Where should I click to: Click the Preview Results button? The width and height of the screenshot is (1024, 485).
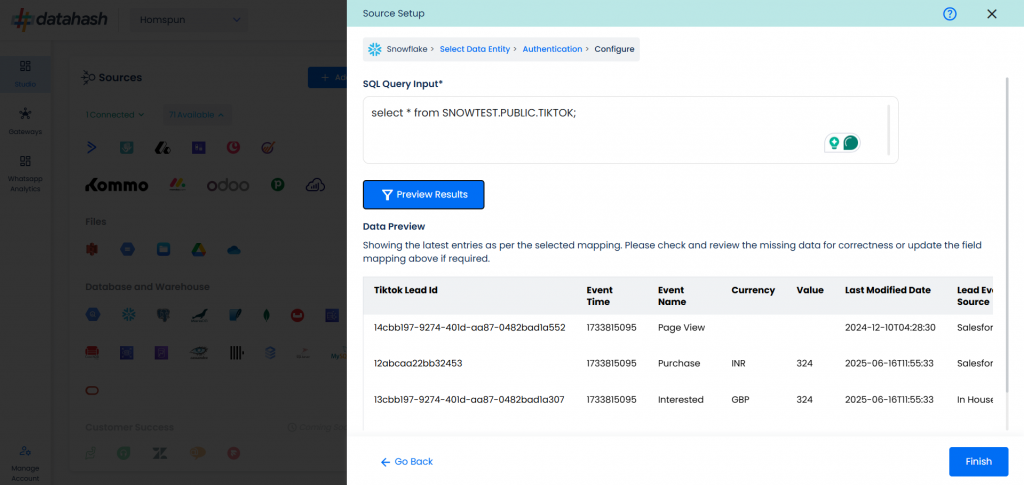coord(424,195)
